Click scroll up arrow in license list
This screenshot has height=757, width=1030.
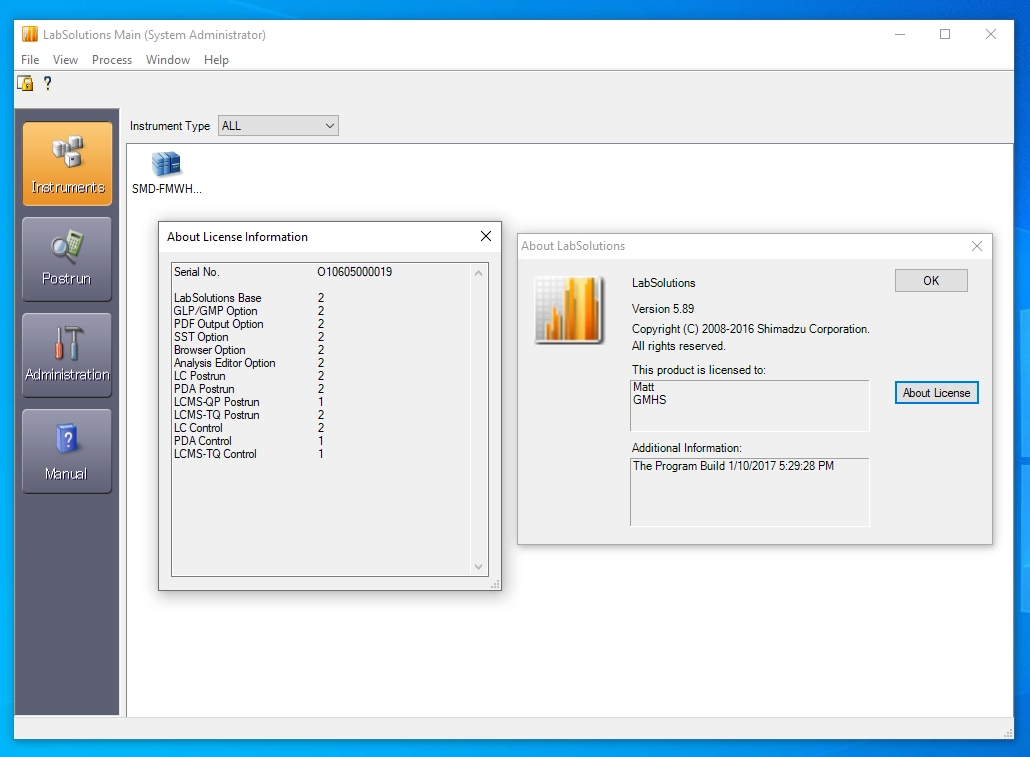(x=478, y=273)
